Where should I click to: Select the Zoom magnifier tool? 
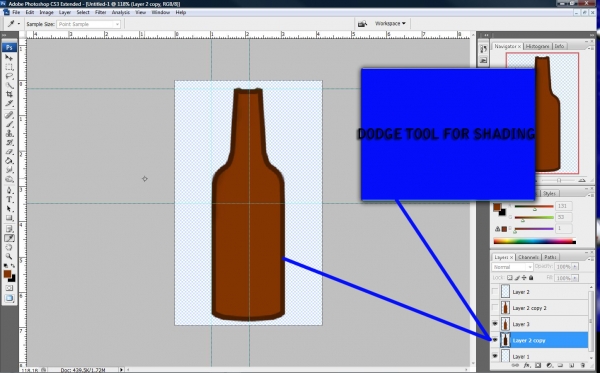click(x=9, y=256)
